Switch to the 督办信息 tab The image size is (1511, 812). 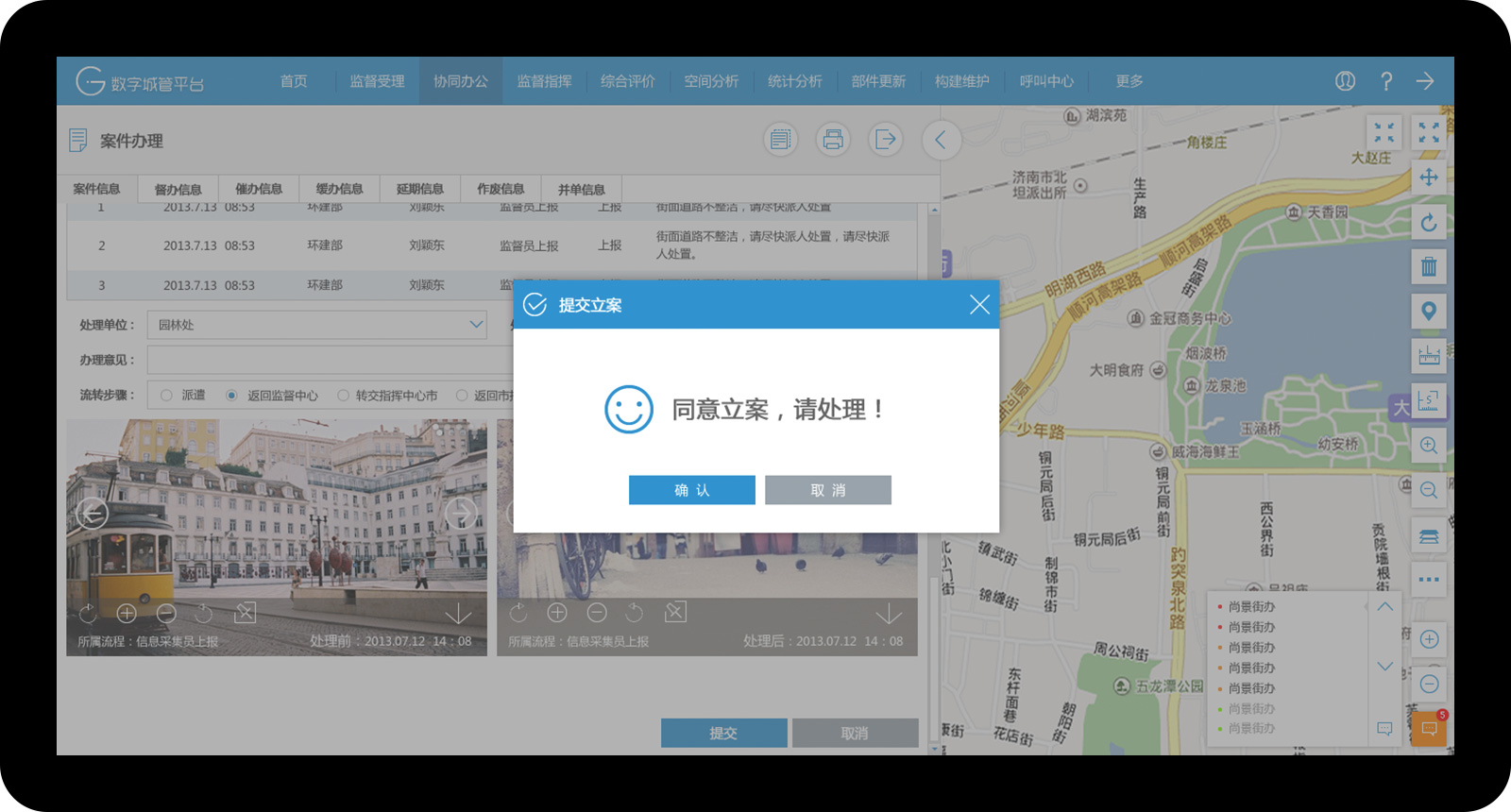(178, 189)
